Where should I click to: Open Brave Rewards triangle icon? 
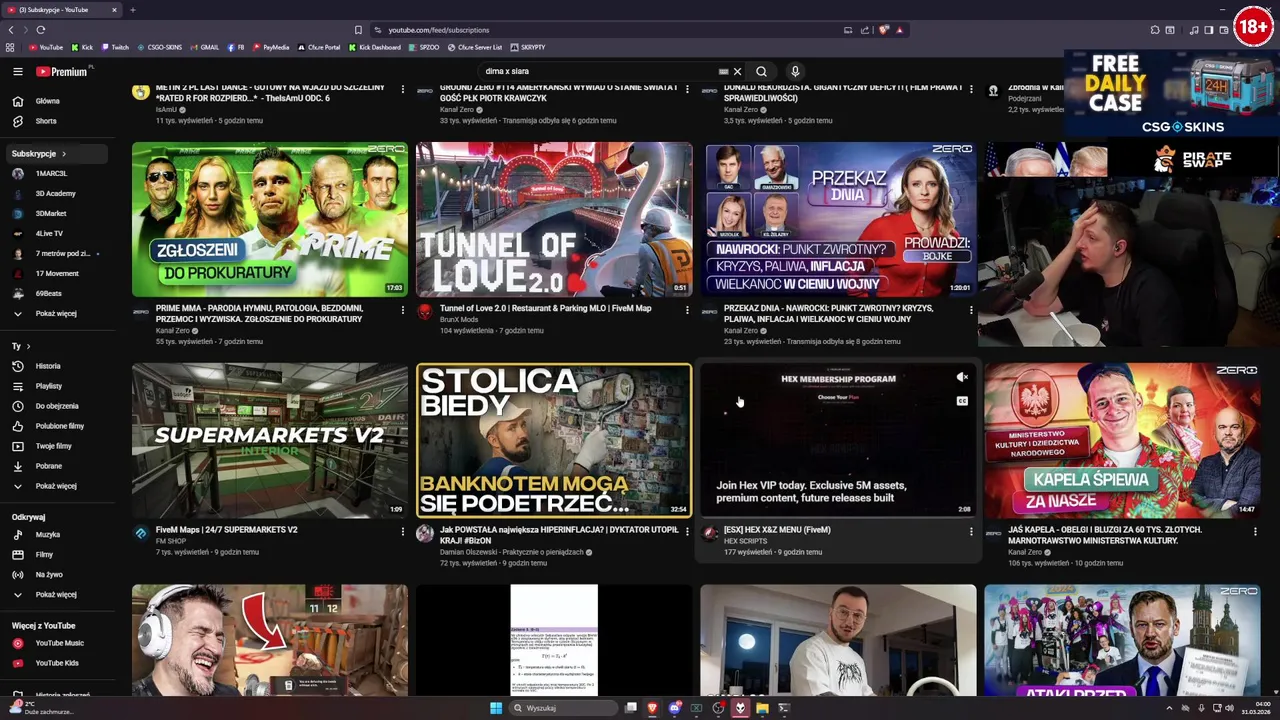(x=899, y=30)
